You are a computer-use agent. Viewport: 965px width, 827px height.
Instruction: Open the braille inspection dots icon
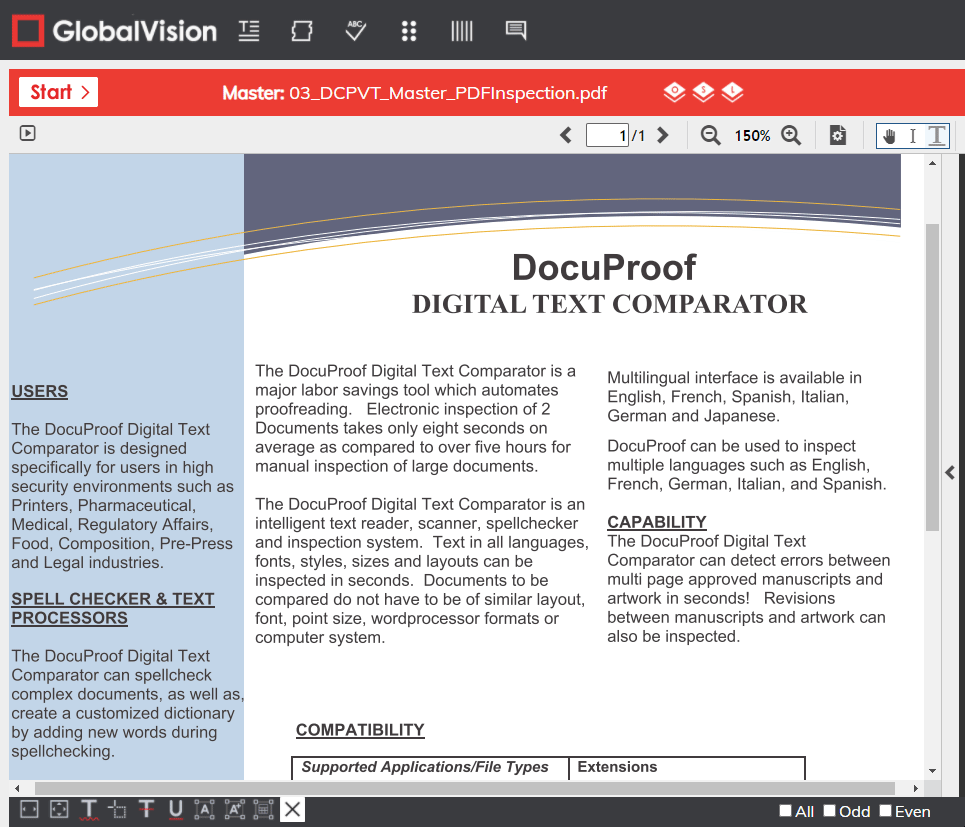[408, 31]
